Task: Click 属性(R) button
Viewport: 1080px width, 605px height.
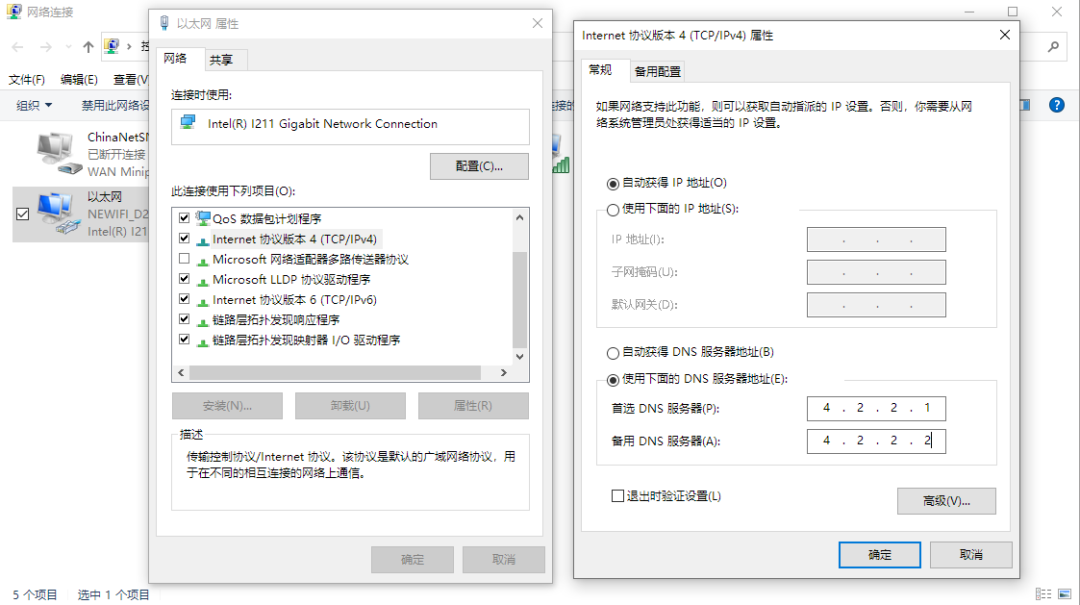Action: coord(473,406)
